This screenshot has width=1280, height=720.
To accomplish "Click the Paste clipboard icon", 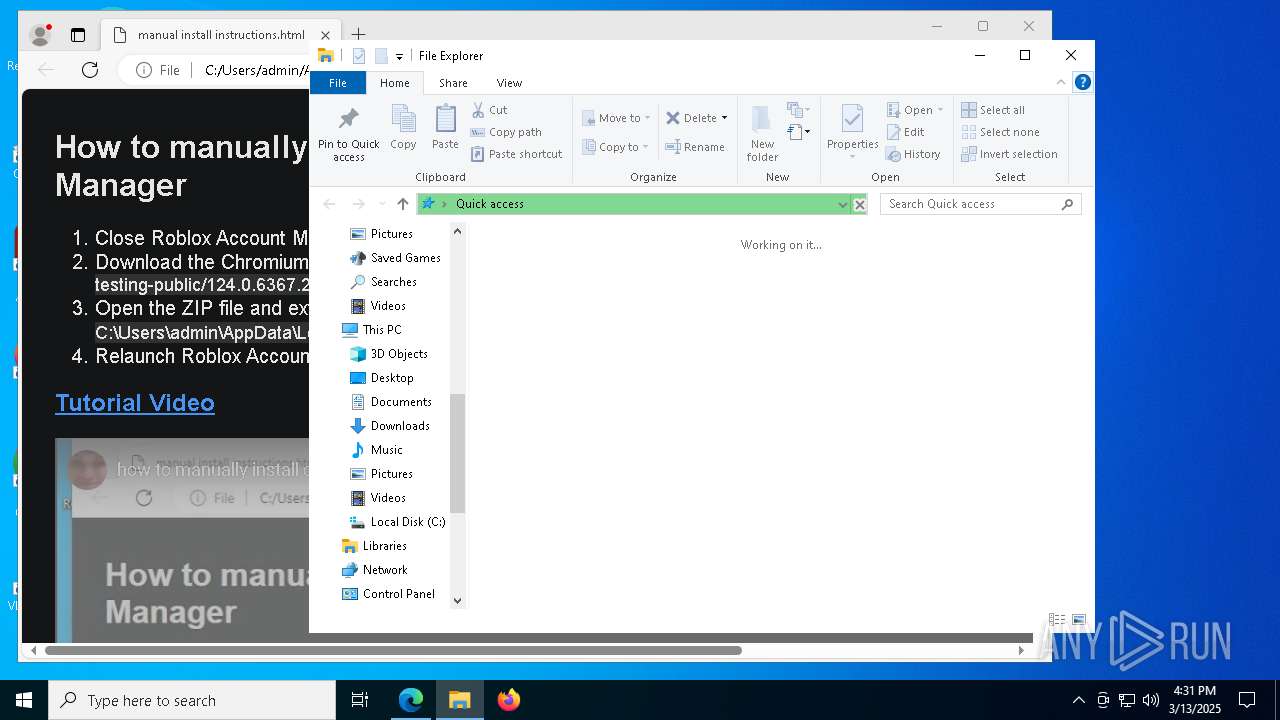I will coord(445,127).
